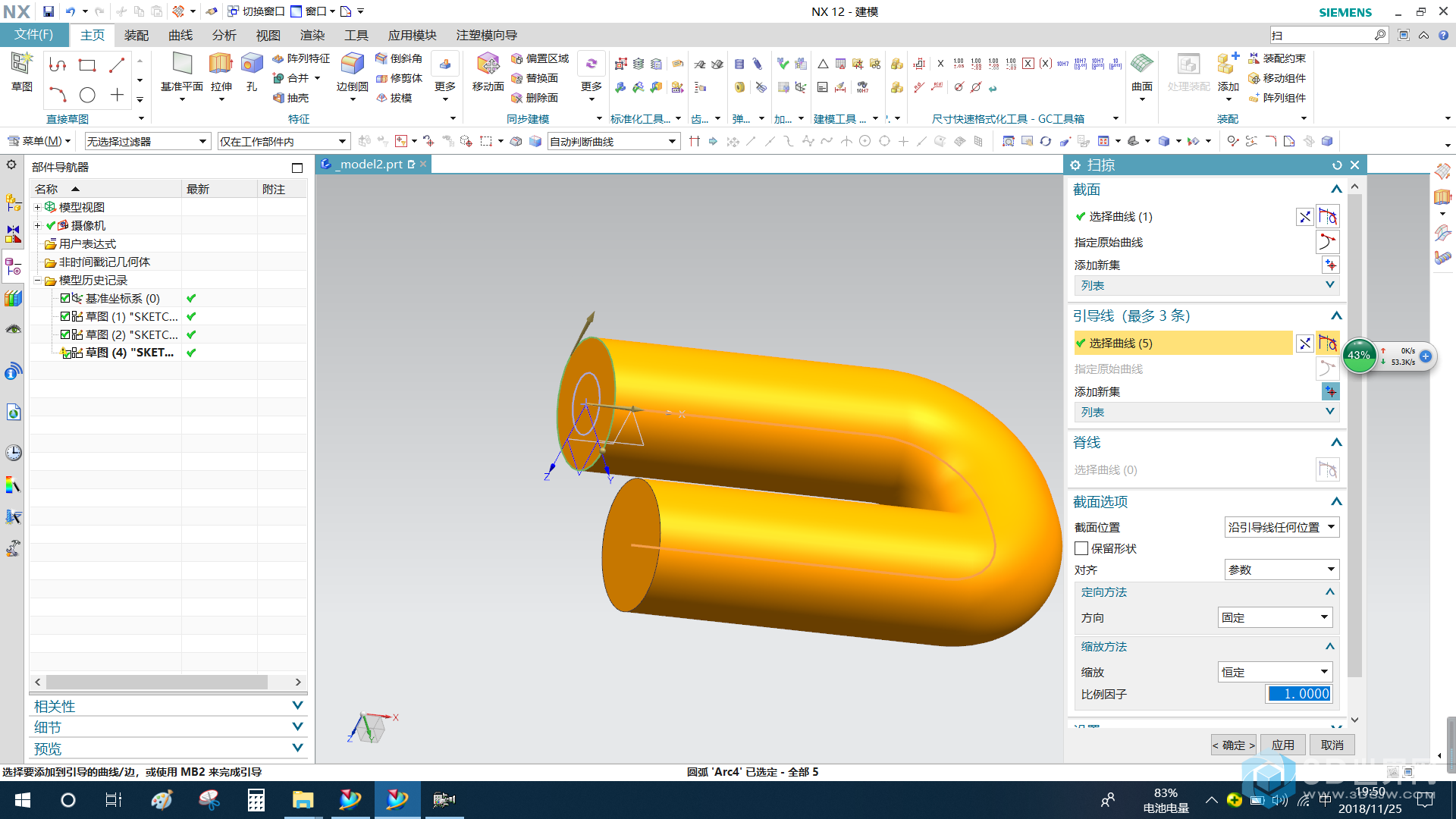Select the circle sketch tool
The width and height of the screenshot is (1456, 819).
pos(87,95)
